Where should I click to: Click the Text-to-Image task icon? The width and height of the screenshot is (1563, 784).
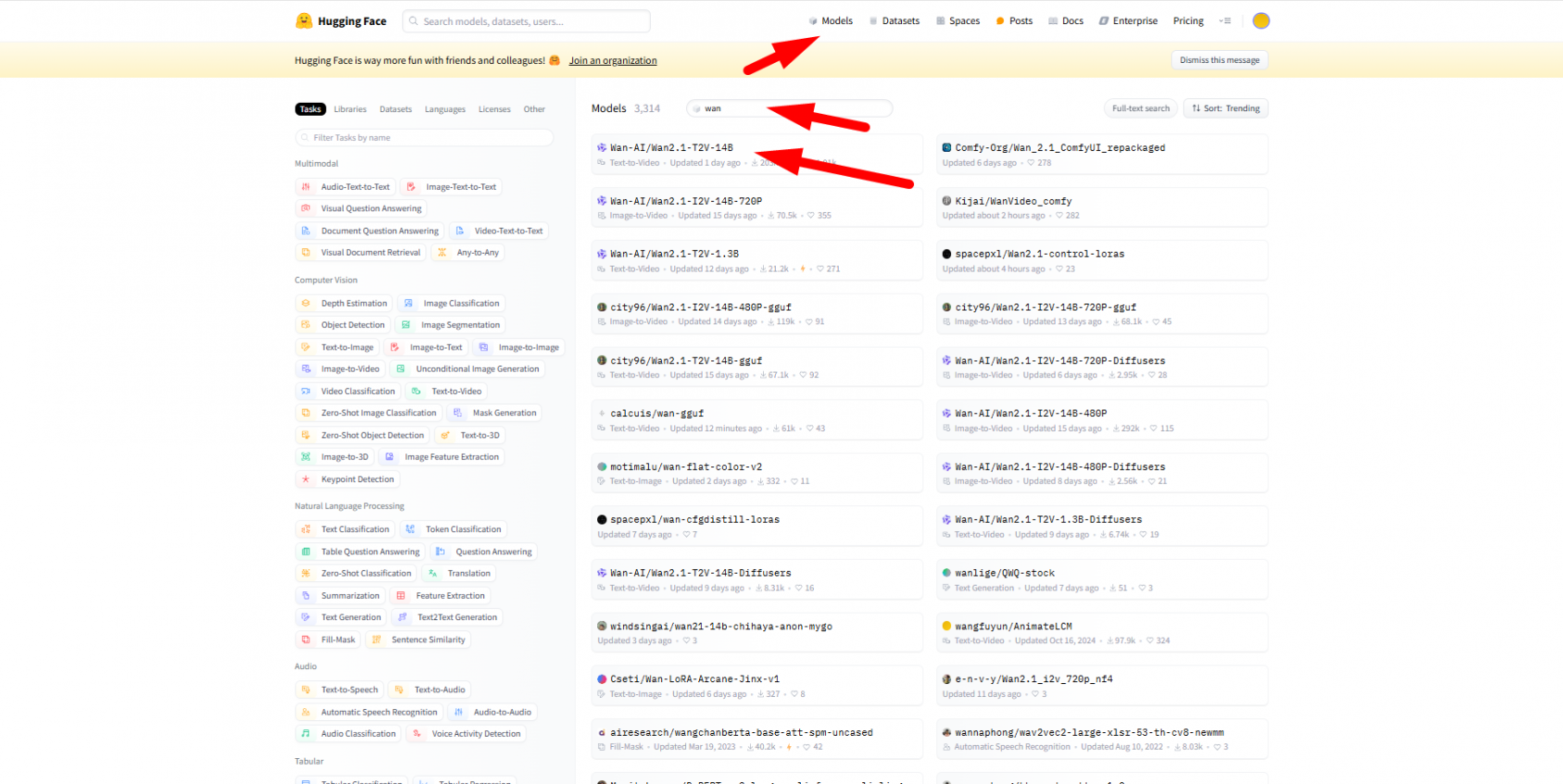(306, 347)
